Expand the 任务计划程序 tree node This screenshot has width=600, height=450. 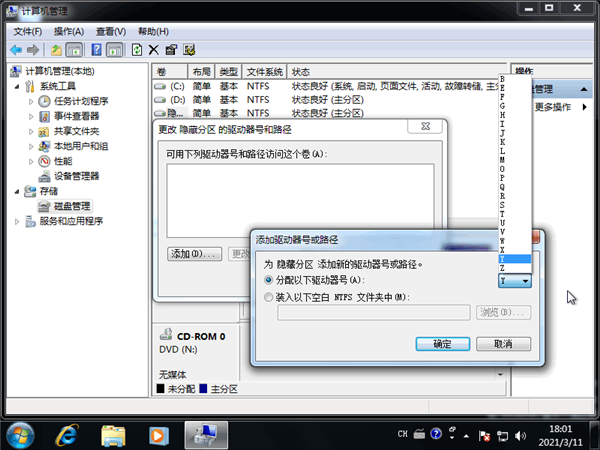coord(31,101)
